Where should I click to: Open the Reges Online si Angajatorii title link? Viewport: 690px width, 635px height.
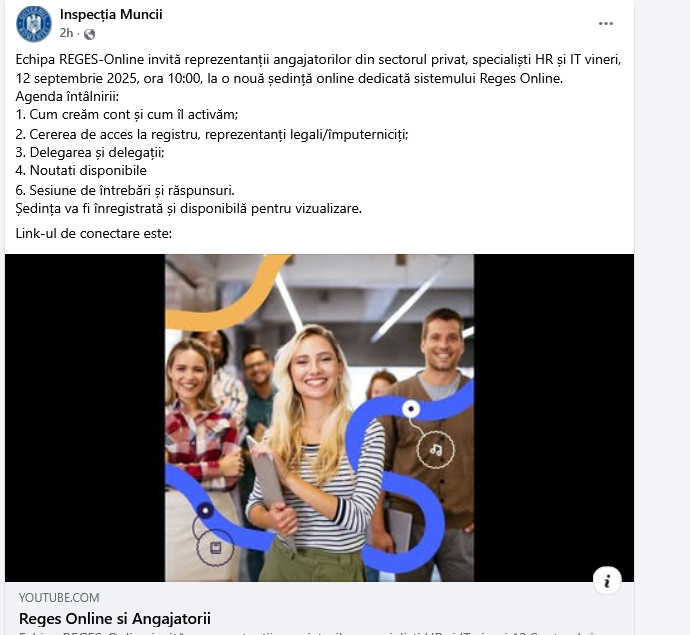(x=115, y=618)
